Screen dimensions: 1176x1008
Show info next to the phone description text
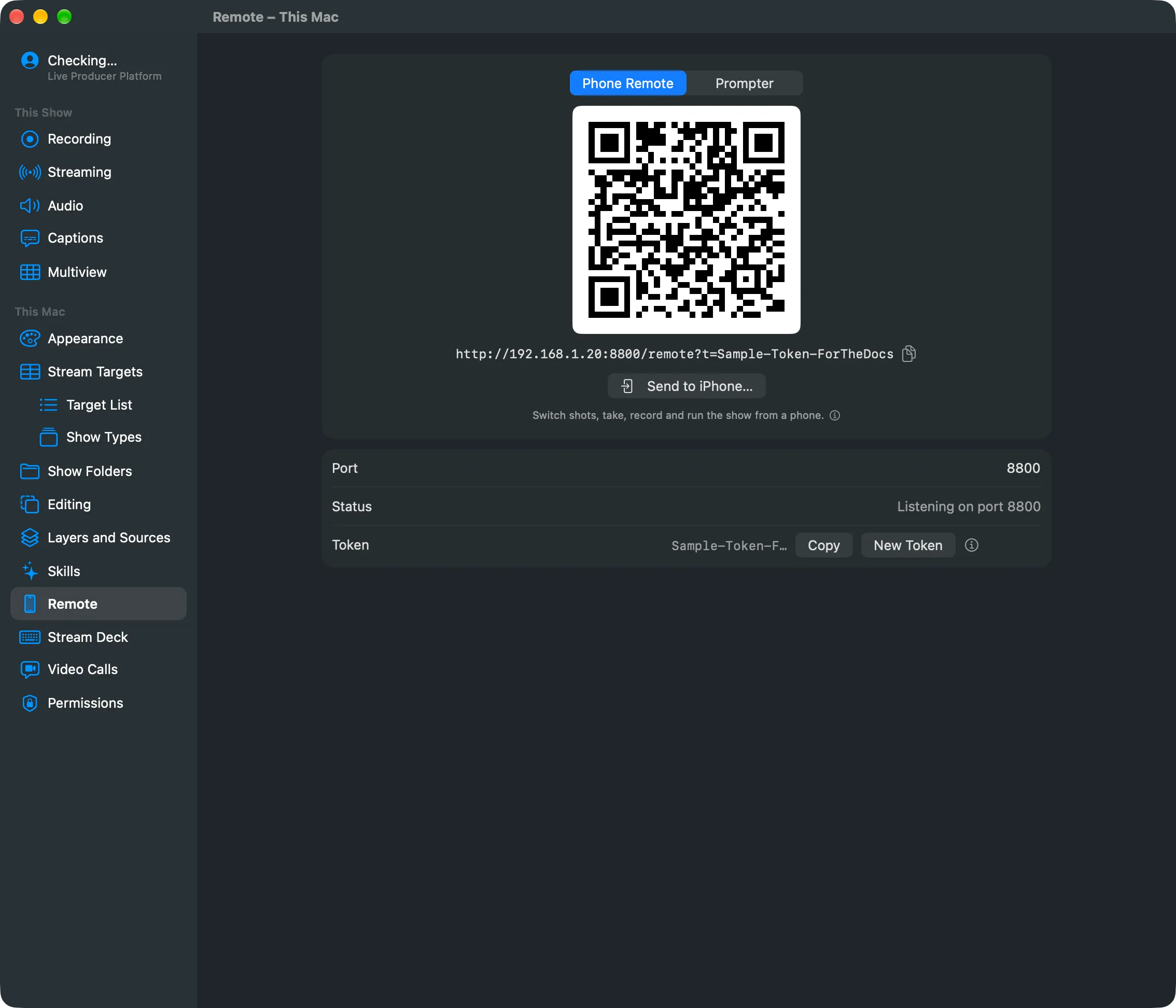click(x=834, y=415)
